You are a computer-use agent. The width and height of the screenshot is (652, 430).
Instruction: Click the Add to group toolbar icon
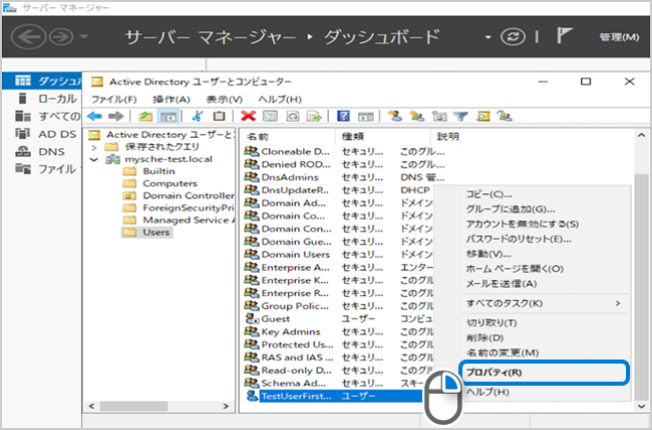point(505,116)
